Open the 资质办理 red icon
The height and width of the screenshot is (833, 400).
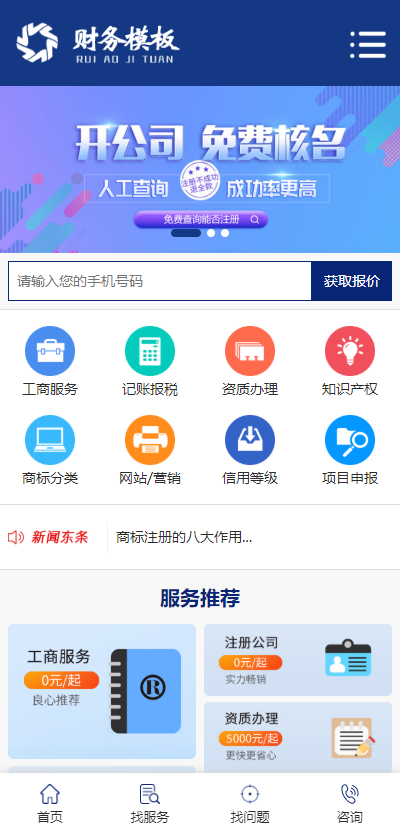[x=250, y=351]
